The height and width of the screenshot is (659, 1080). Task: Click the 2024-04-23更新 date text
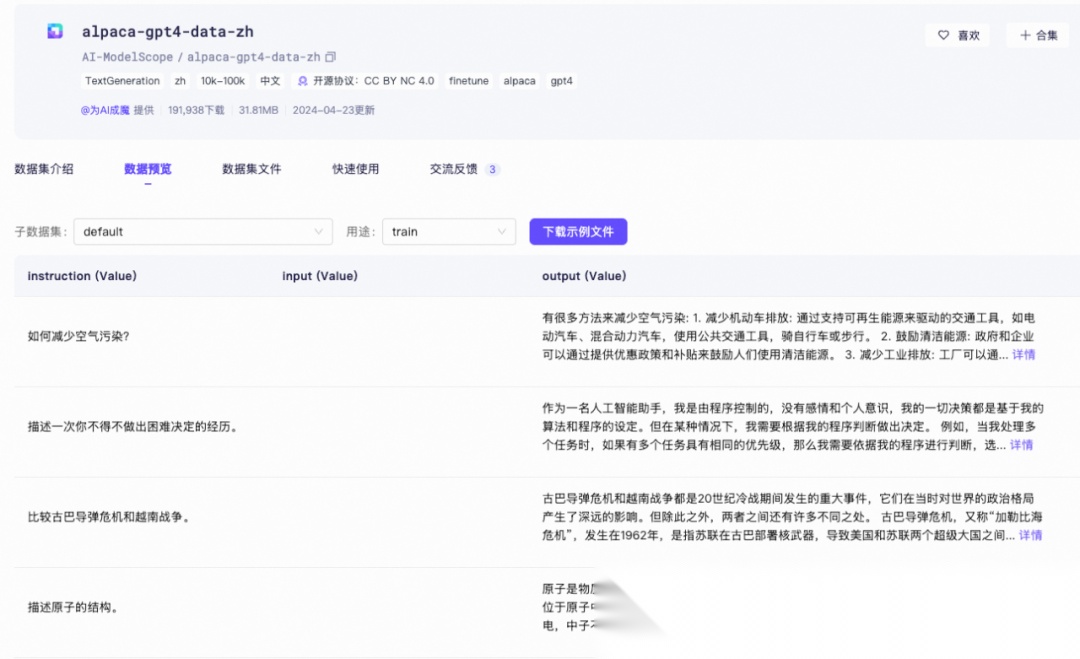pos(333,110)
